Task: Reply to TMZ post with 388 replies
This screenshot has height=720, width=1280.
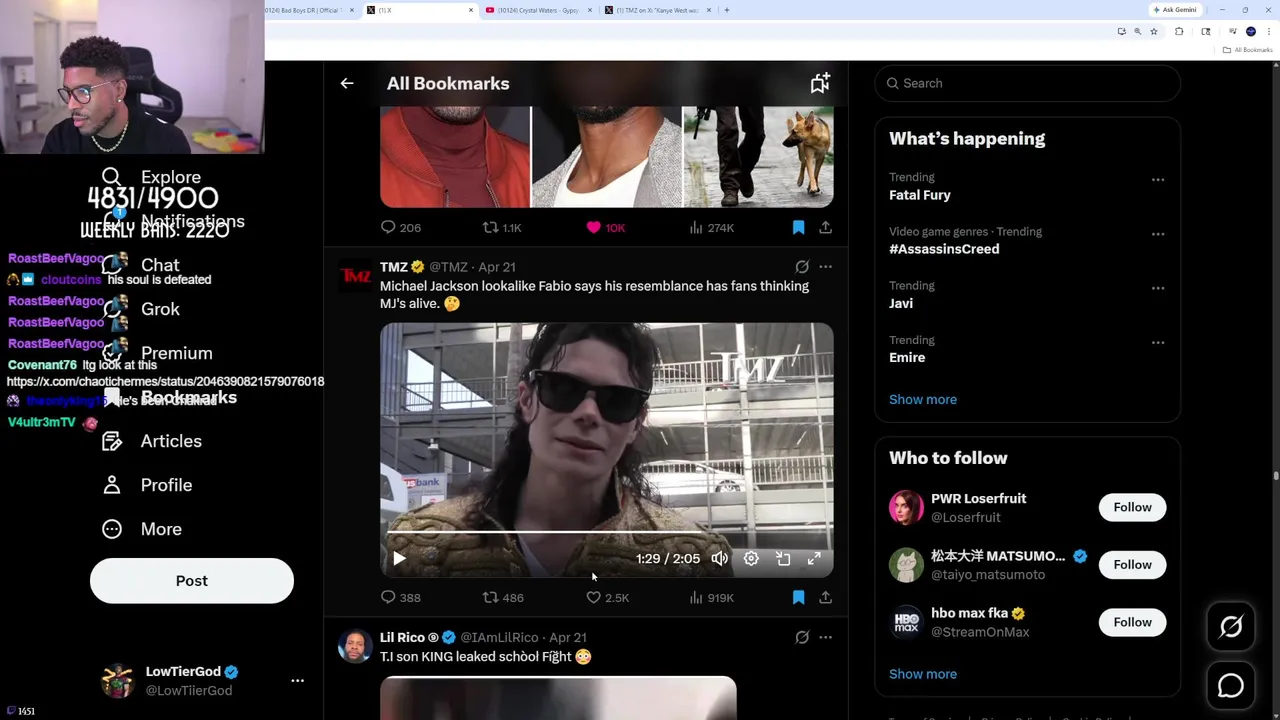Action: tap(400, 598)
